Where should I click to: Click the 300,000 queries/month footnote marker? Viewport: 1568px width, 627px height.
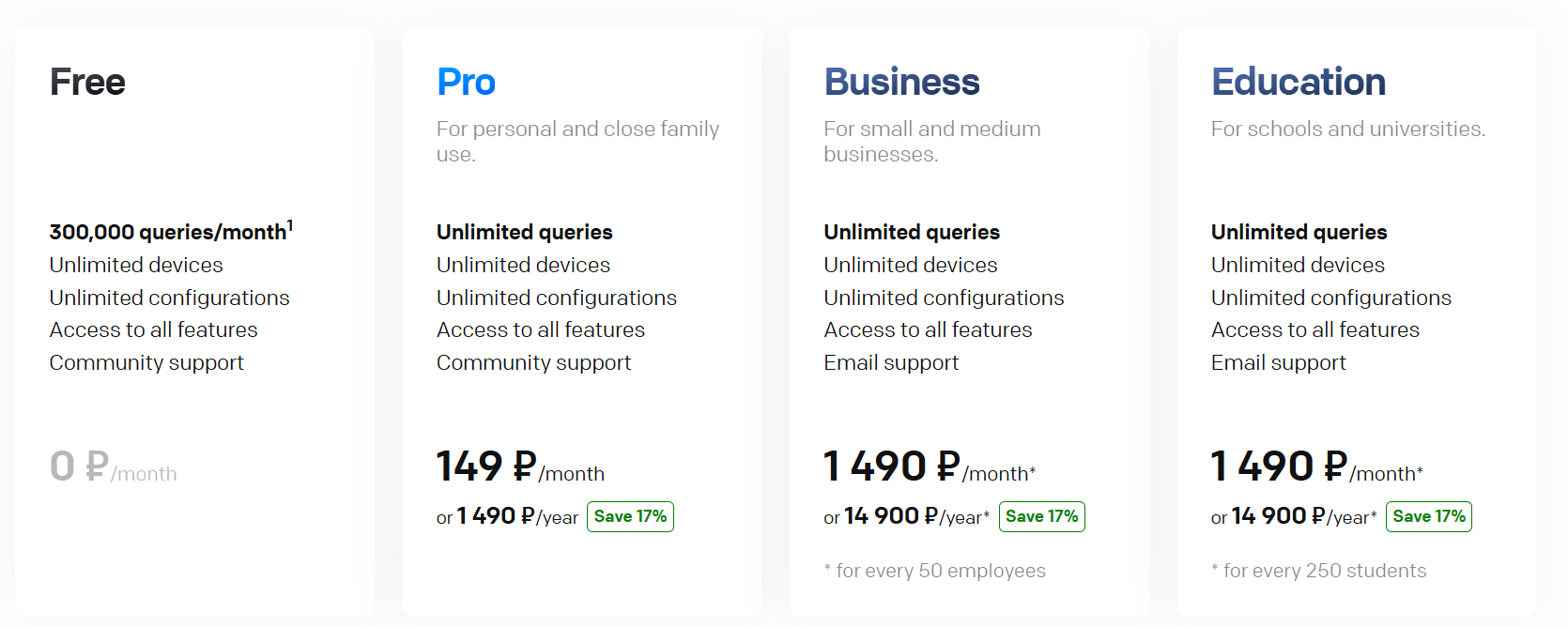point(290,225)
